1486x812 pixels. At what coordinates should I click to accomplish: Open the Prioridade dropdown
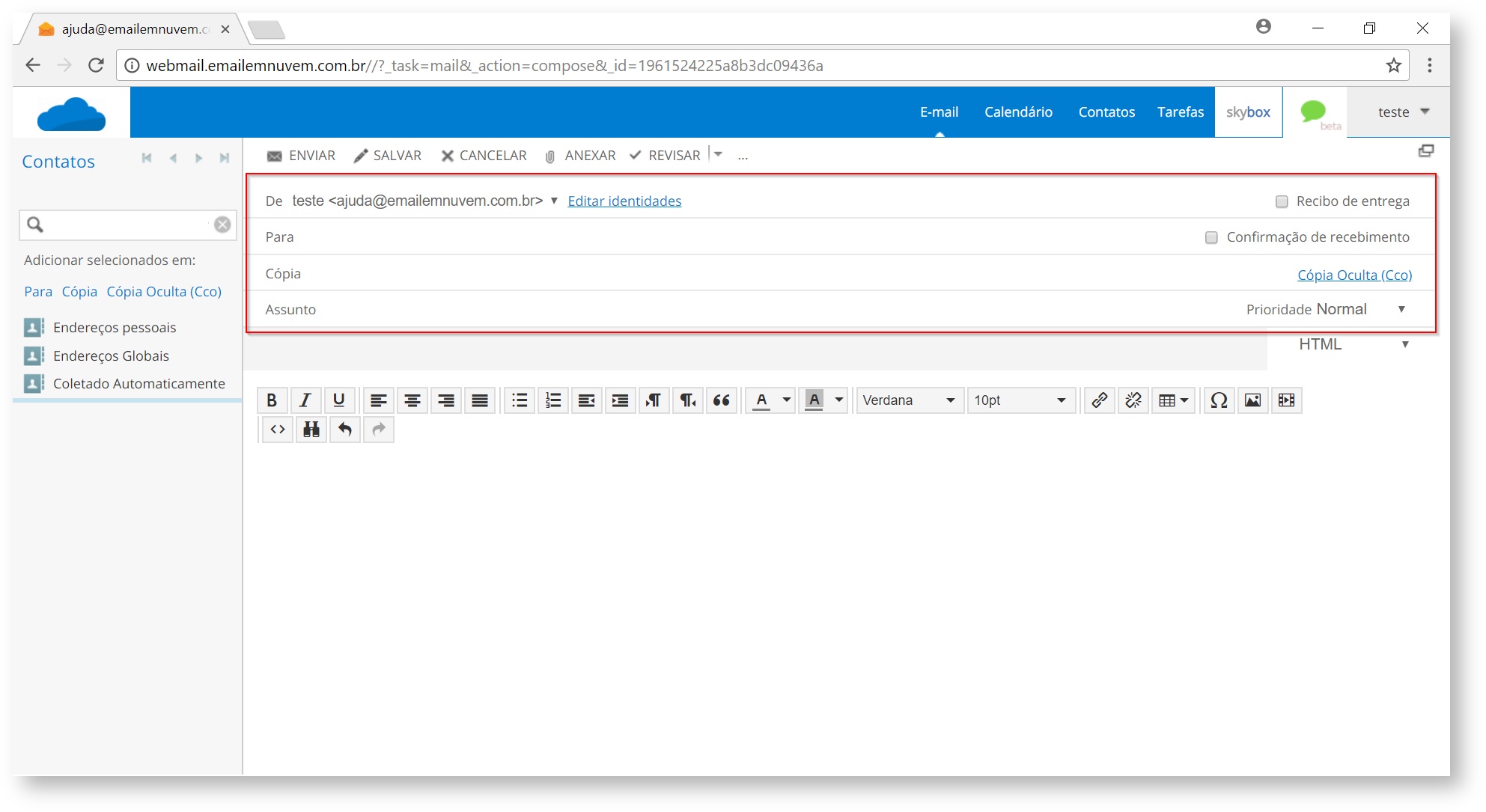[1401, 309]
